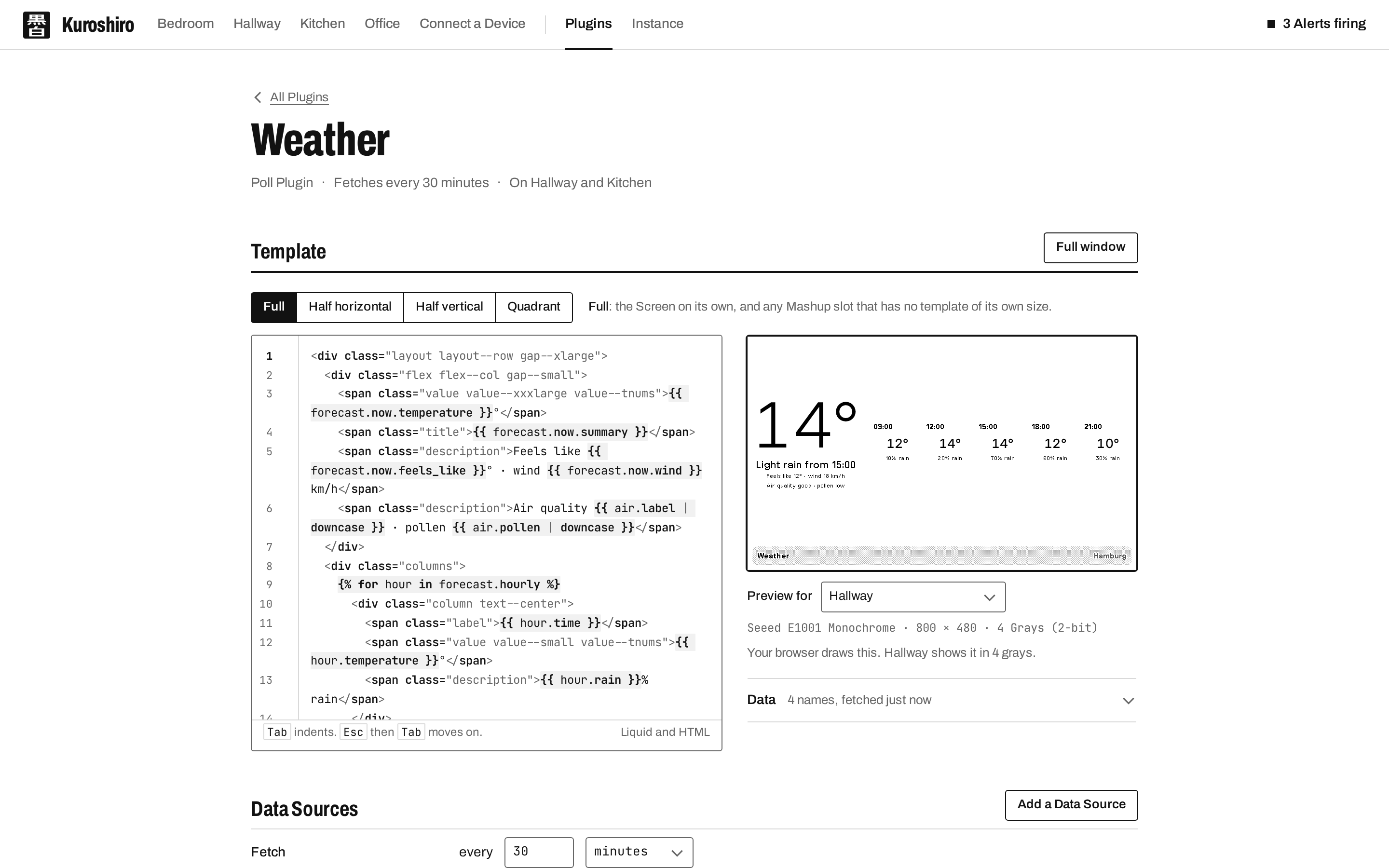Click the 'Poll Plugin' label
The height and width of the screenshot is (868, 1389).
pos(282,183)
